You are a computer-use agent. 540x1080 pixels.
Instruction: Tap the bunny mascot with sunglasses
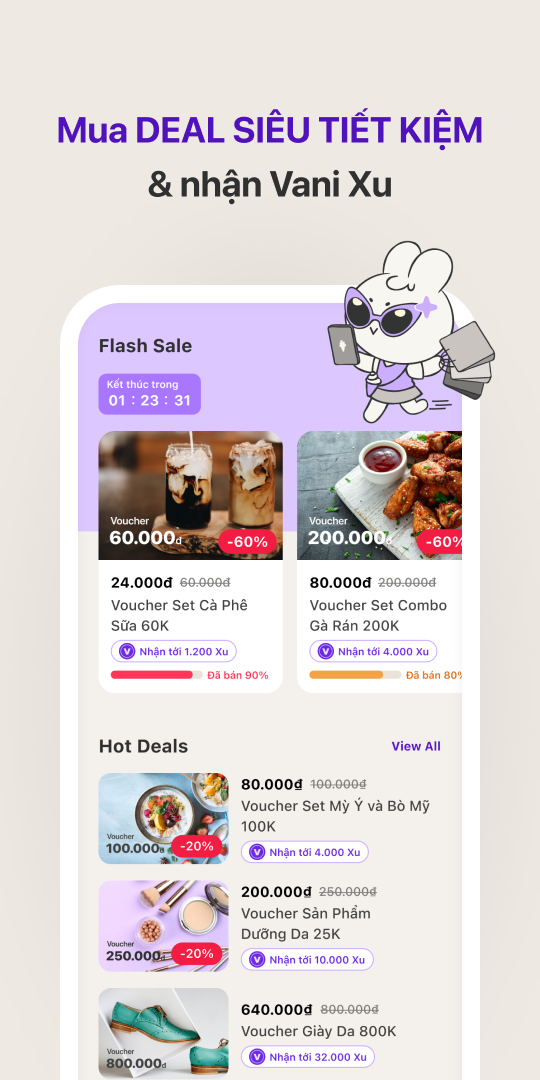(x=411, y=331)
